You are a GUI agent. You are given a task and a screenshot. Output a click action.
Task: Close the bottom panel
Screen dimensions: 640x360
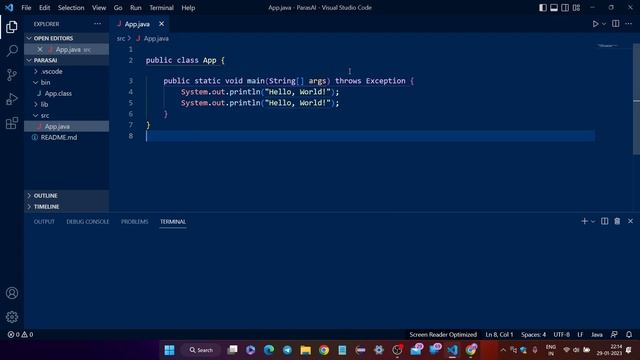click(630, 221)
